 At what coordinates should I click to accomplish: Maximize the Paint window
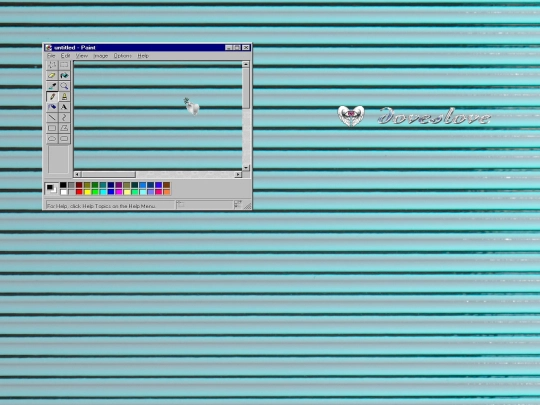(x=237, y=48)
